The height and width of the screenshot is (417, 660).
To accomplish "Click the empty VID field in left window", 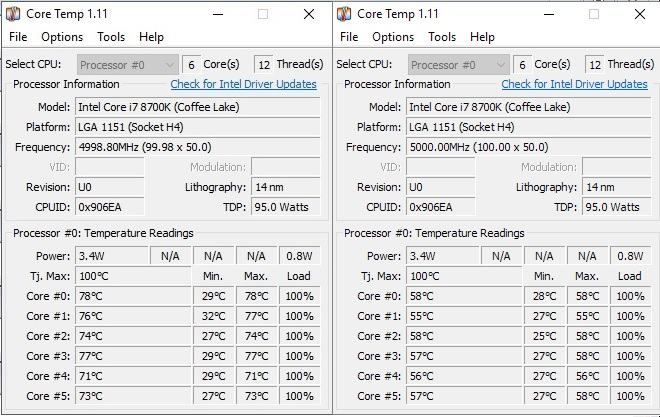I will point(110,167).
